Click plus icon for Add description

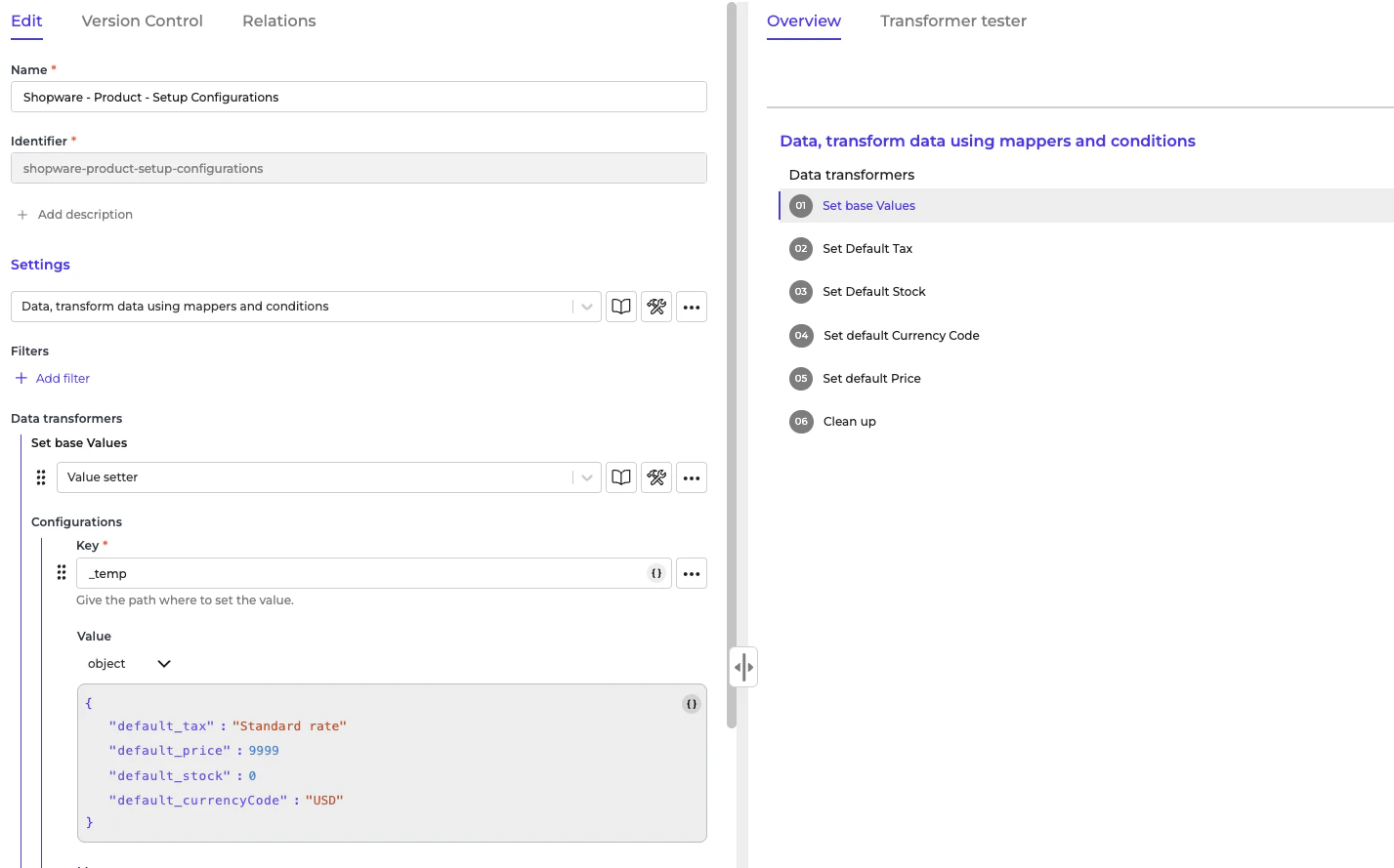(22, 215)
